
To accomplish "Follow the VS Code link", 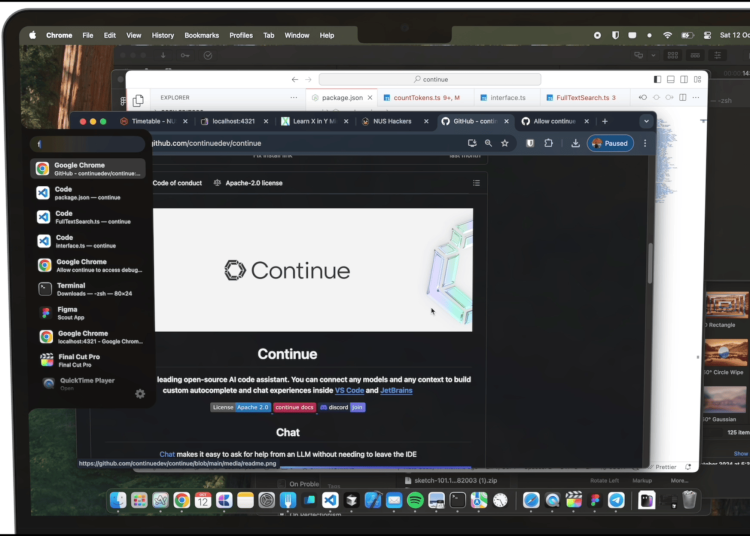I will point(349,390).
